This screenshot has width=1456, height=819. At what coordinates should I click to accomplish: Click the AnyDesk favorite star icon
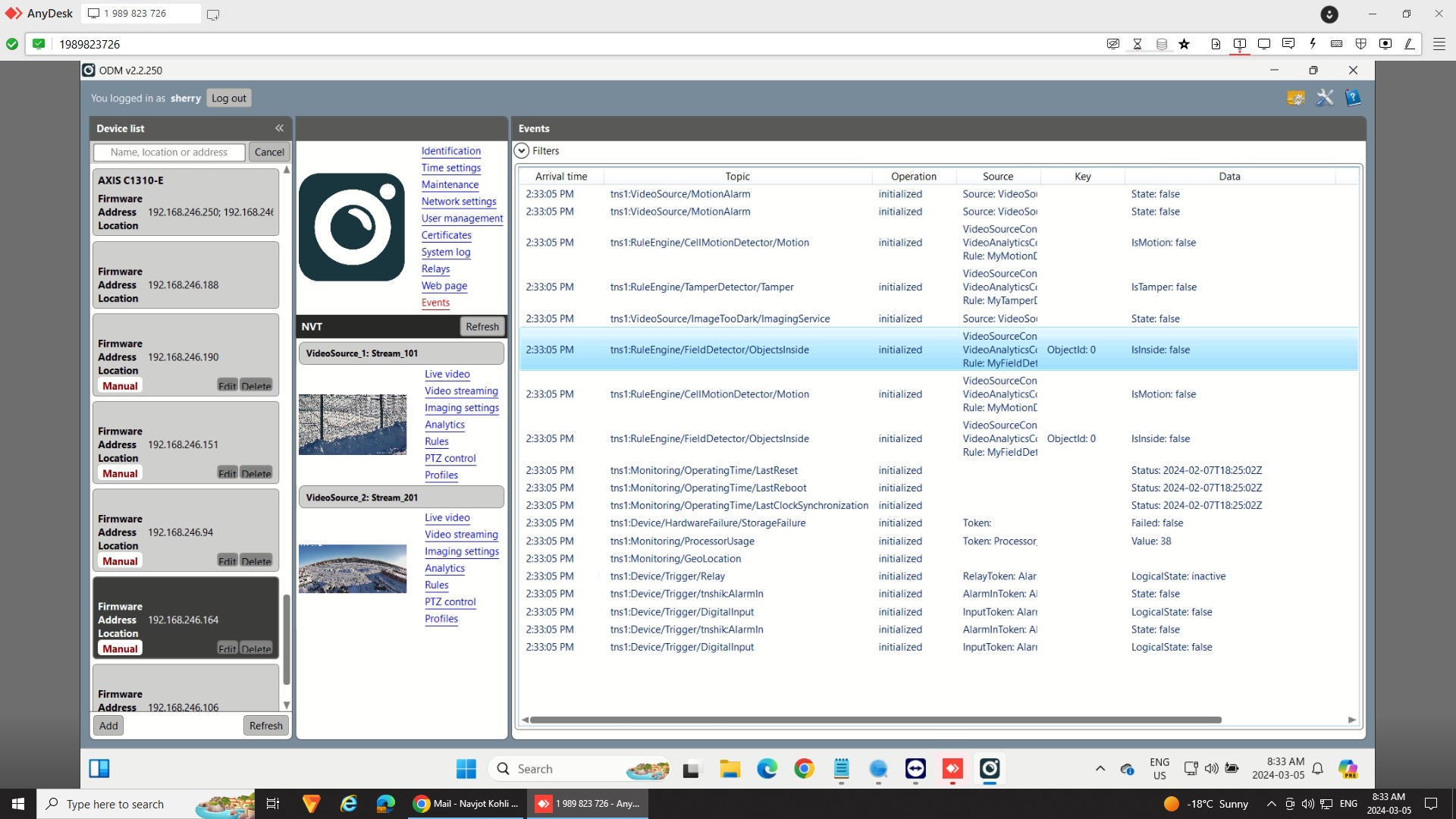pyautogui.click(x=1185, y=44)
